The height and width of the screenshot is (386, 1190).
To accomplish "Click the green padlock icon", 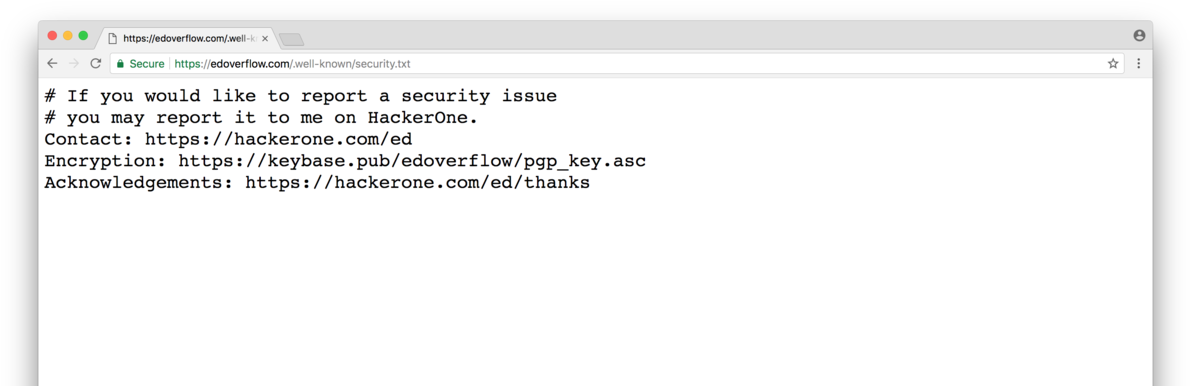I will 120,64.
